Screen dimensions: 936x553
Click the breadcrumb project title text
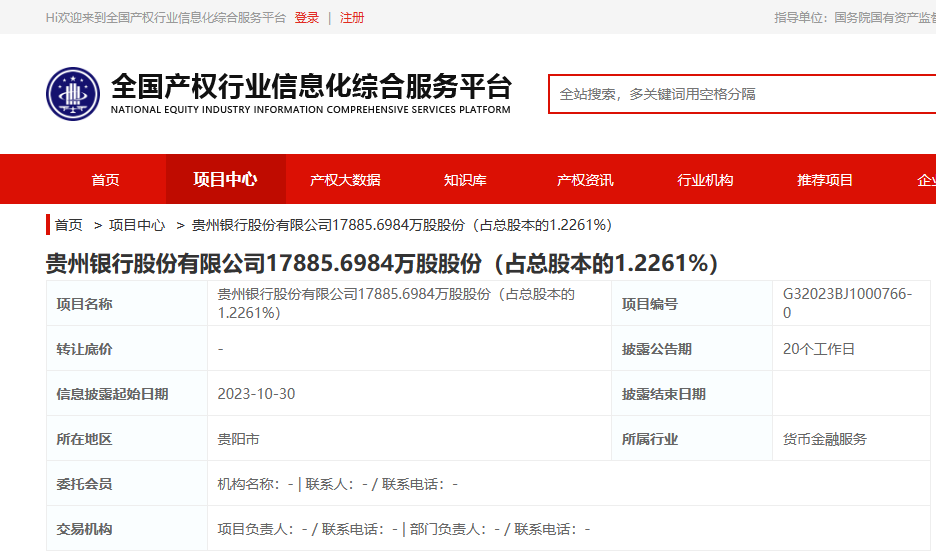402,225
